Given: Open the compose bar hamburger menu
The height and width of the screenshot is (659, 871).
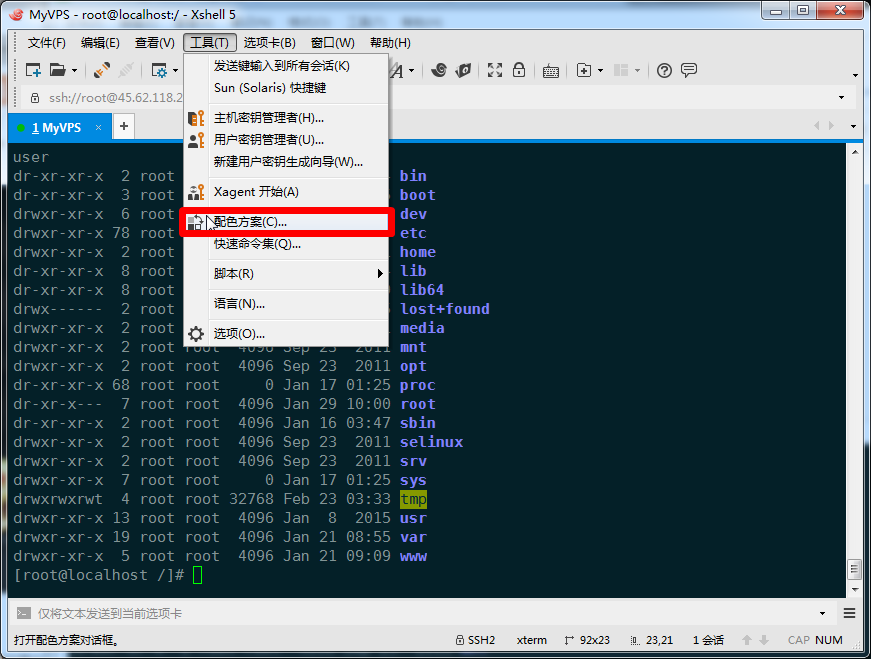Looking at the screenshot, I should click(x=849, y=613).
